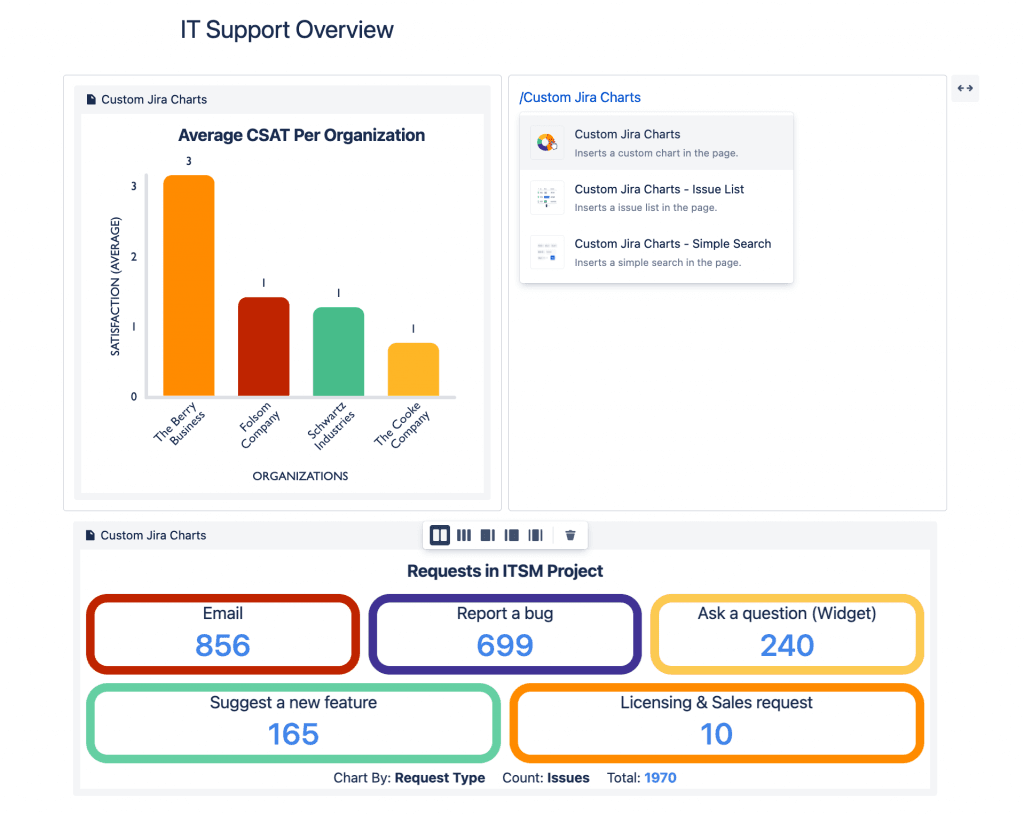Select Custom Jira Charts - Simple Search
The image size is (1024, 814).
[672, 243]
